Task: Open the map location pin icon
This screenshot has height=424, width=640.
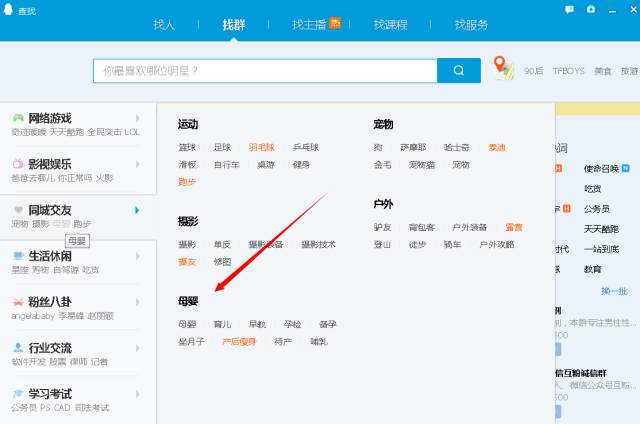Action: (x=503, y=68)
